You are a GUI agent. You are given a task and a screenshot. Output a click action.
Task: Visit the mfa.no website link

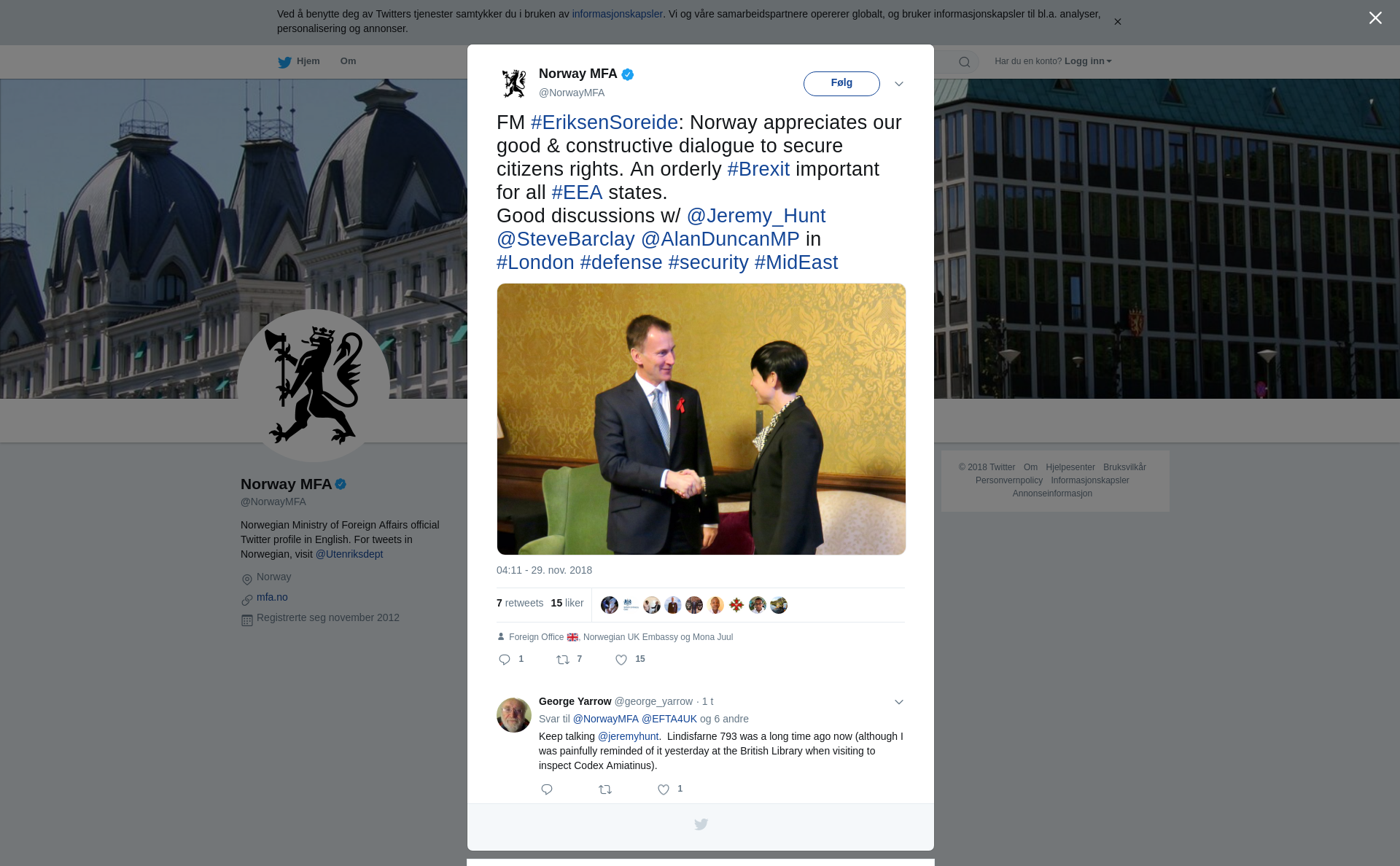(x=272, y=597)
